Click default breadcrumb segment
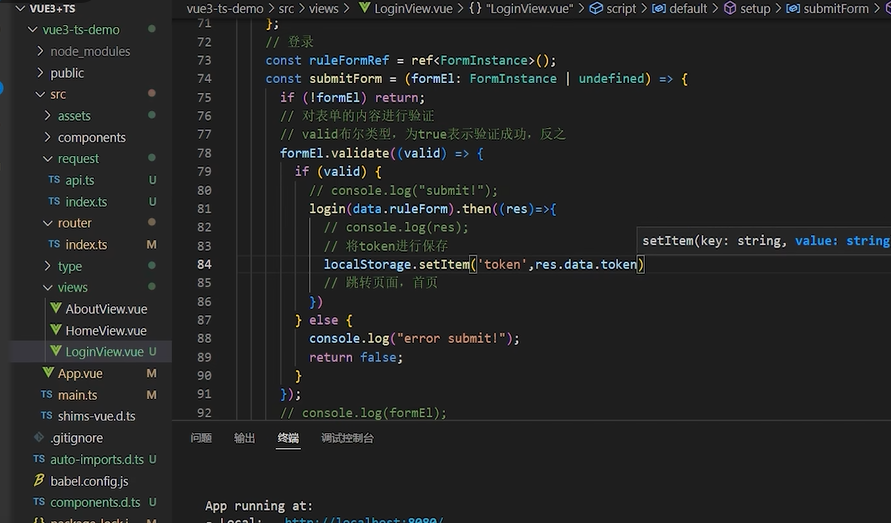The image size is (891, 523). (688, 9)
